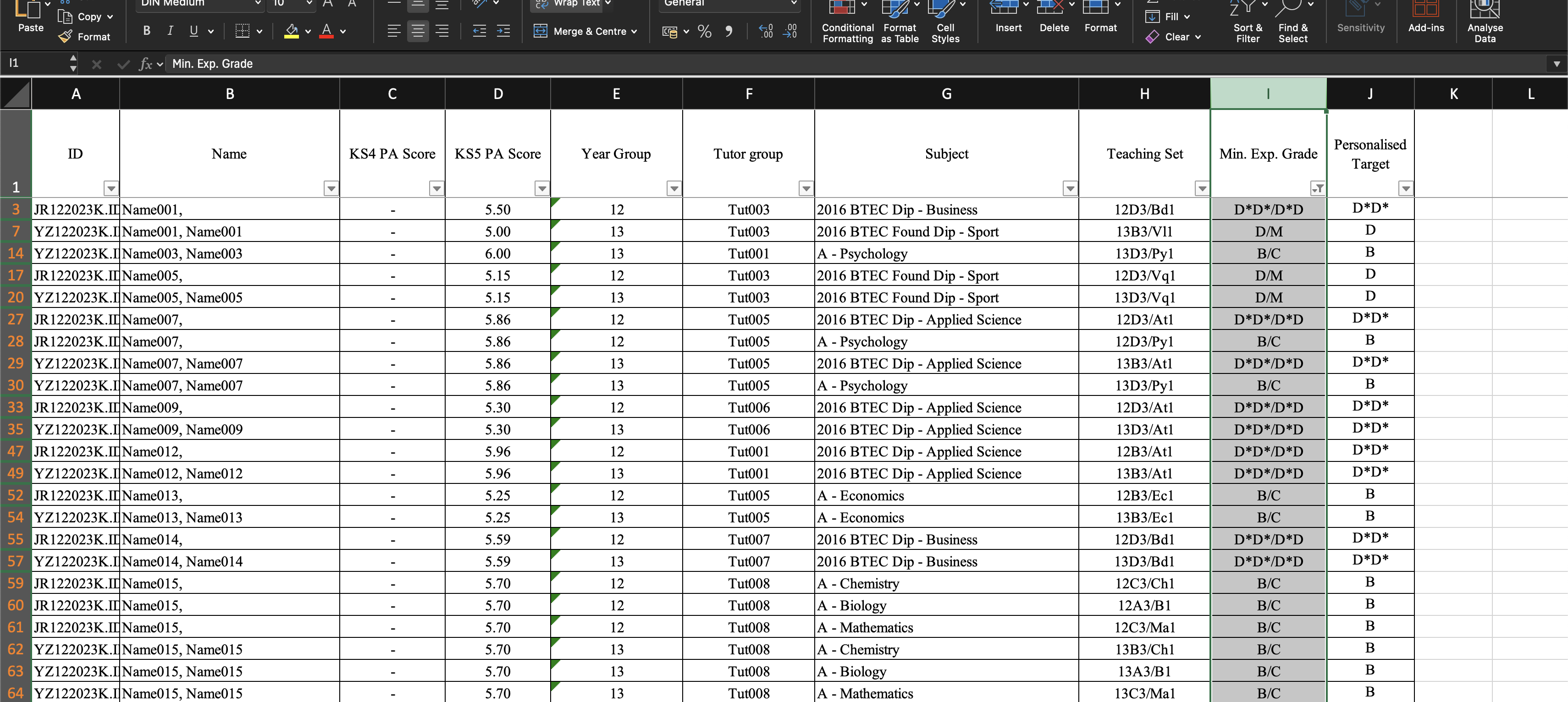Image resolution: width=1568 pixels, height=702 pixels.
Task: Select row 14 header
Action: pos(16,253)
